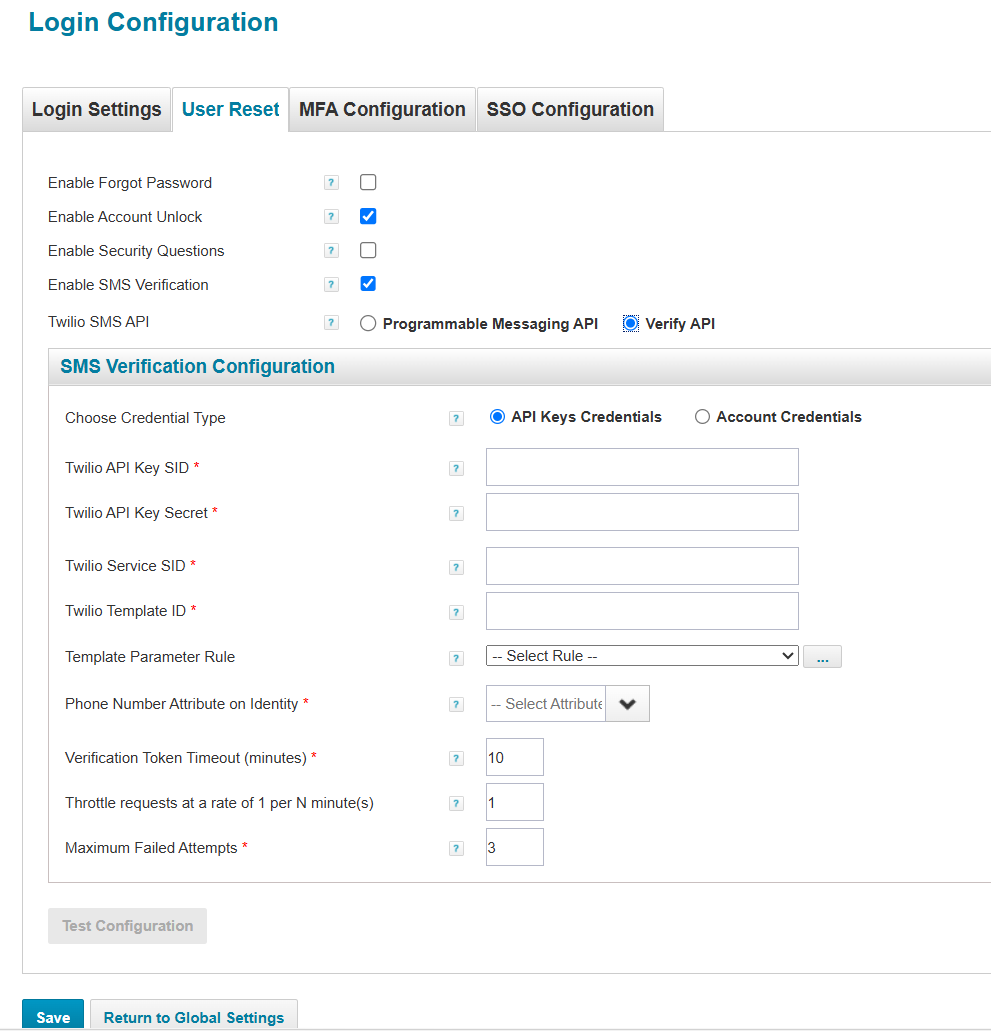Image resolution: width=991 pixels, height=1033 pixels.
Task: Go to the SSO Configuration tab
Action: 571,109
